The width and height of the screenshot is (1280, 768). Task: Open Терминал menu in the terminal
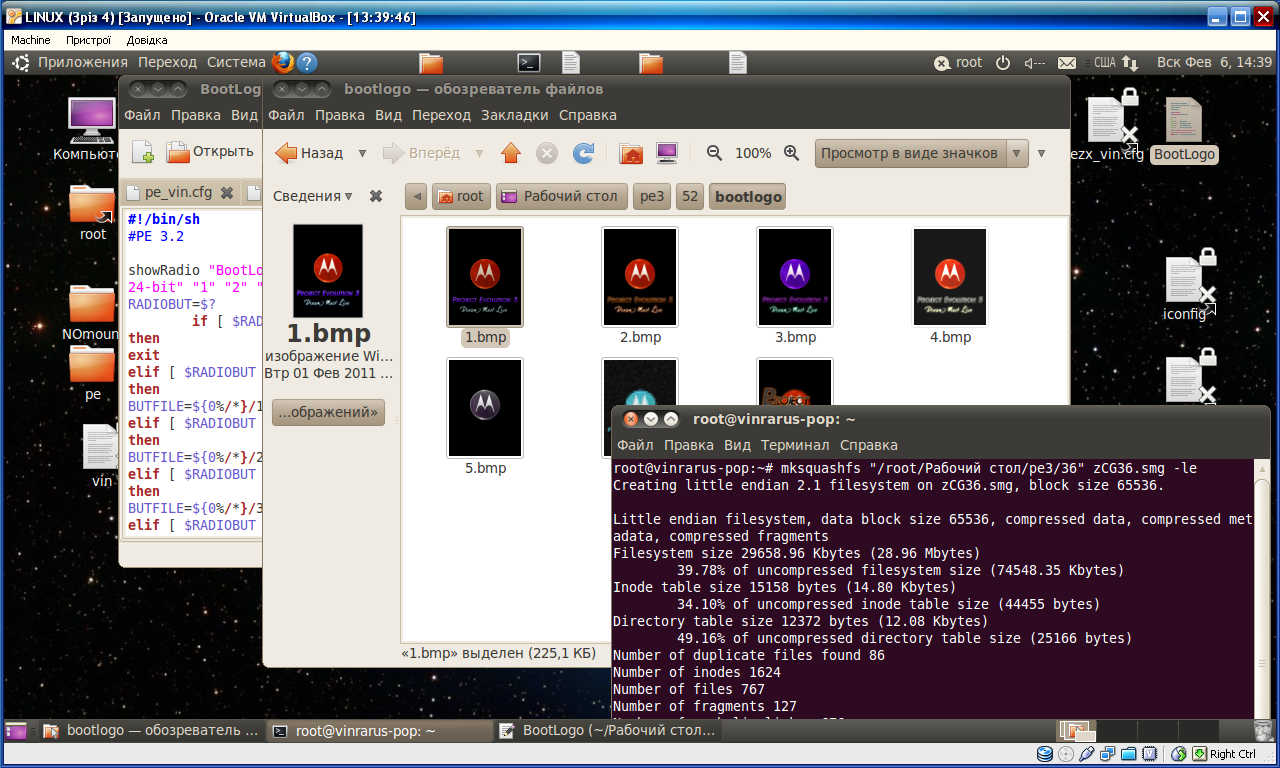click(x=795, y=445)
